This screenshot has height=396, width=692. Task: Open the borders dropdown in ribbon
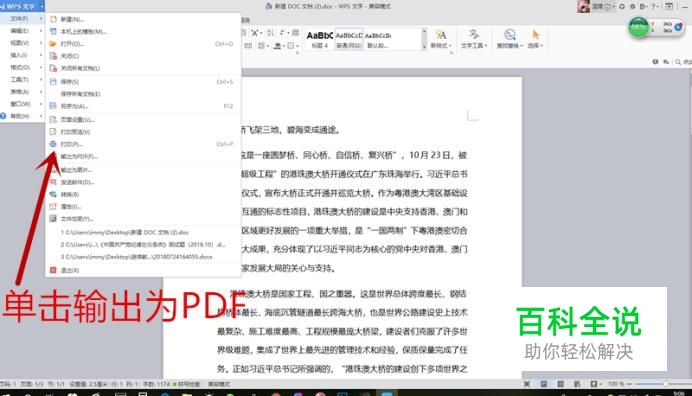pyautogui.click(x=292, y=45)
